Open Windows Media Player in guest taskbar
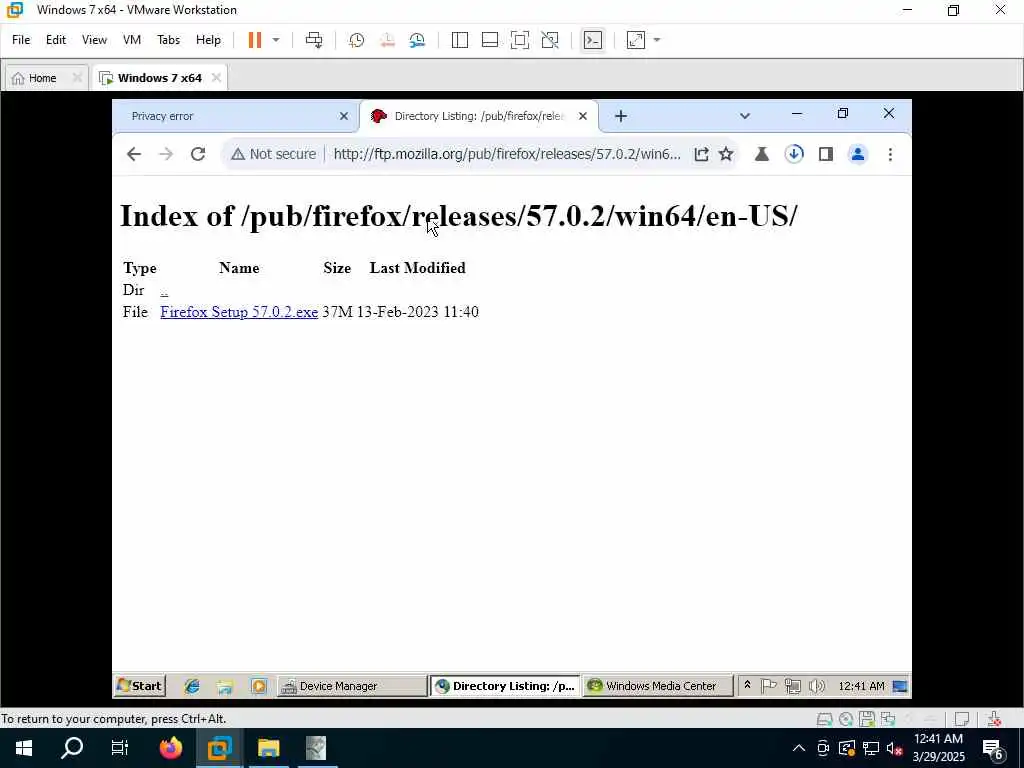 (x=259, y=686)
